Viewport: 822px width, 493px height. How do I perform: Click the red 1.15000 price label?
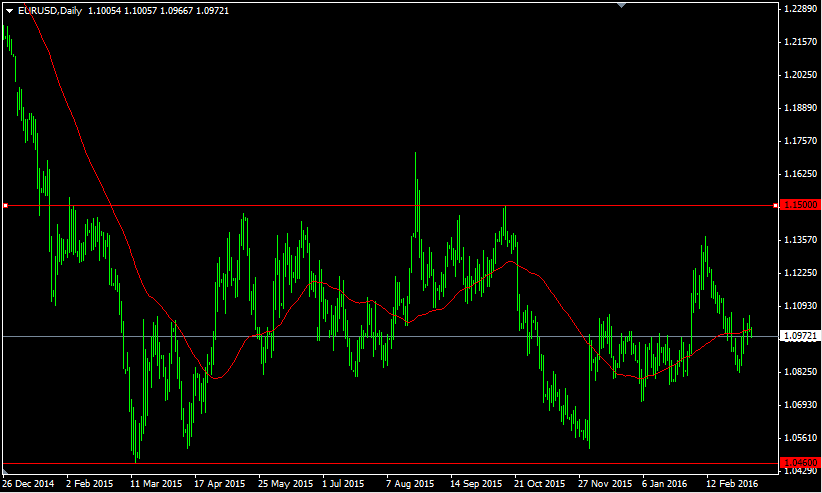800,205
